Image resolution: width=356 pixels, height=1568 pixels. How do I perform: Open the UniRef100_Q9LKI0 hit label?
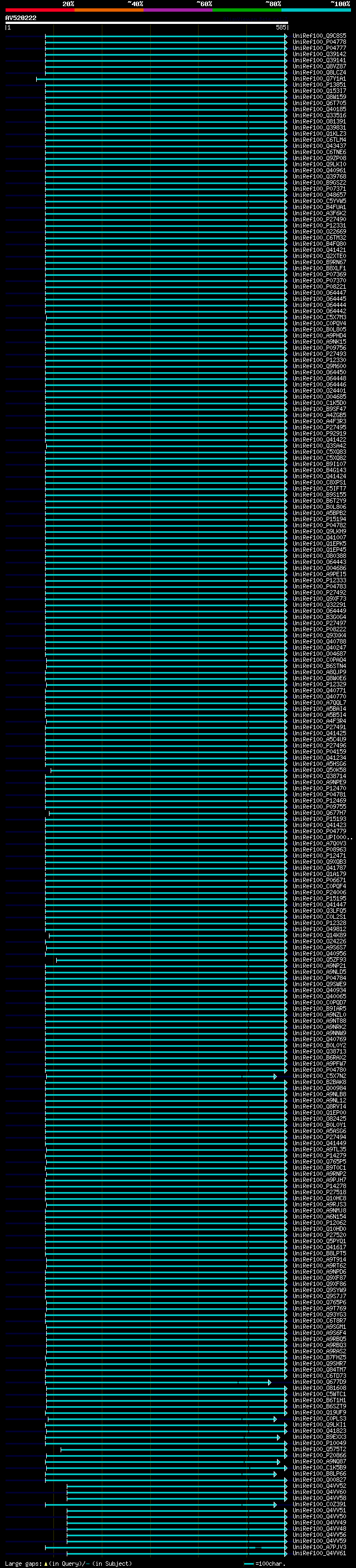319,164
